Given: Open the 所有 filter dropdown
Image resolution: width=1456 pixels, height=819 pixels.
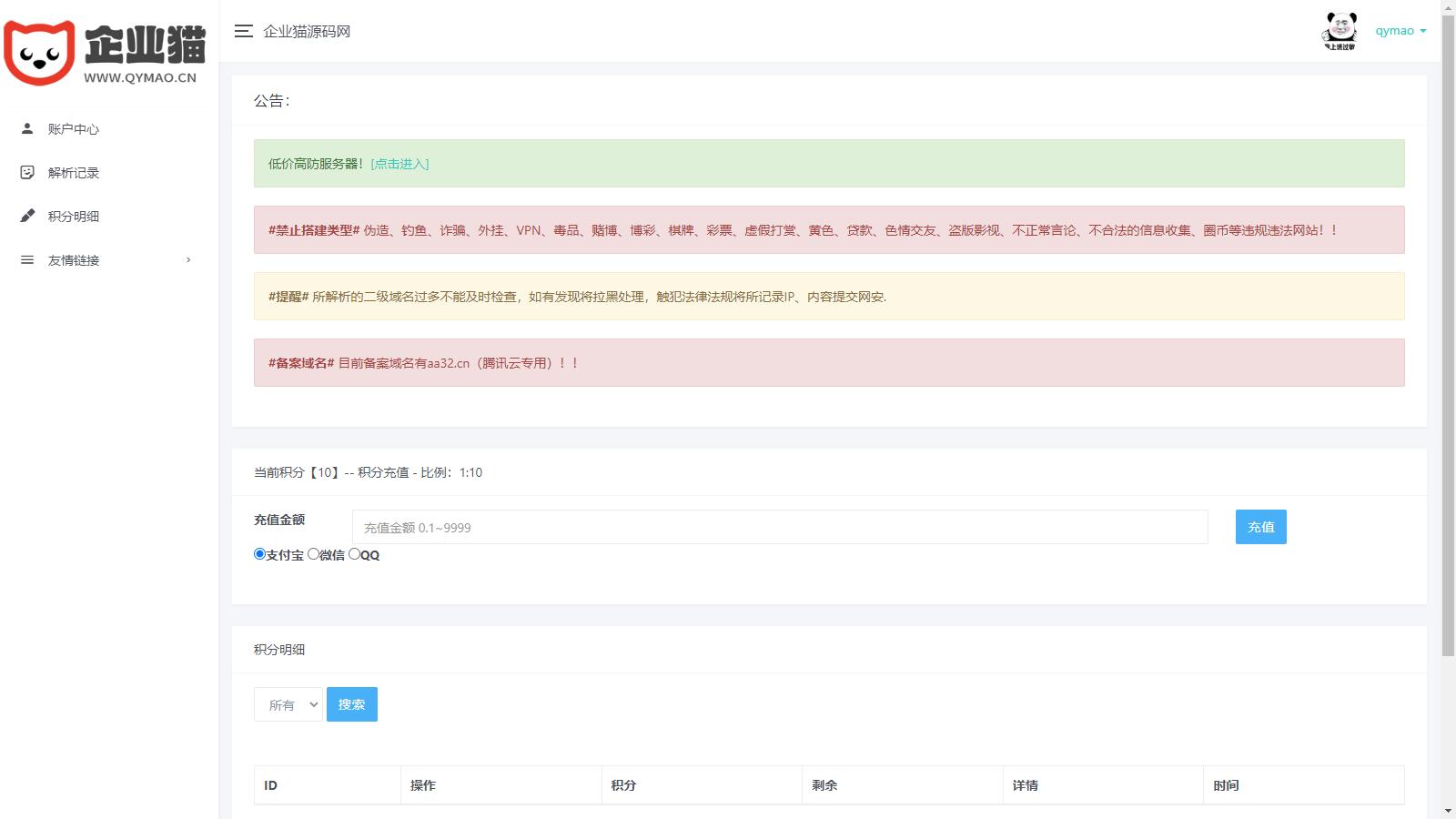Looking at the screenshot, I should [x=288, y=704].
